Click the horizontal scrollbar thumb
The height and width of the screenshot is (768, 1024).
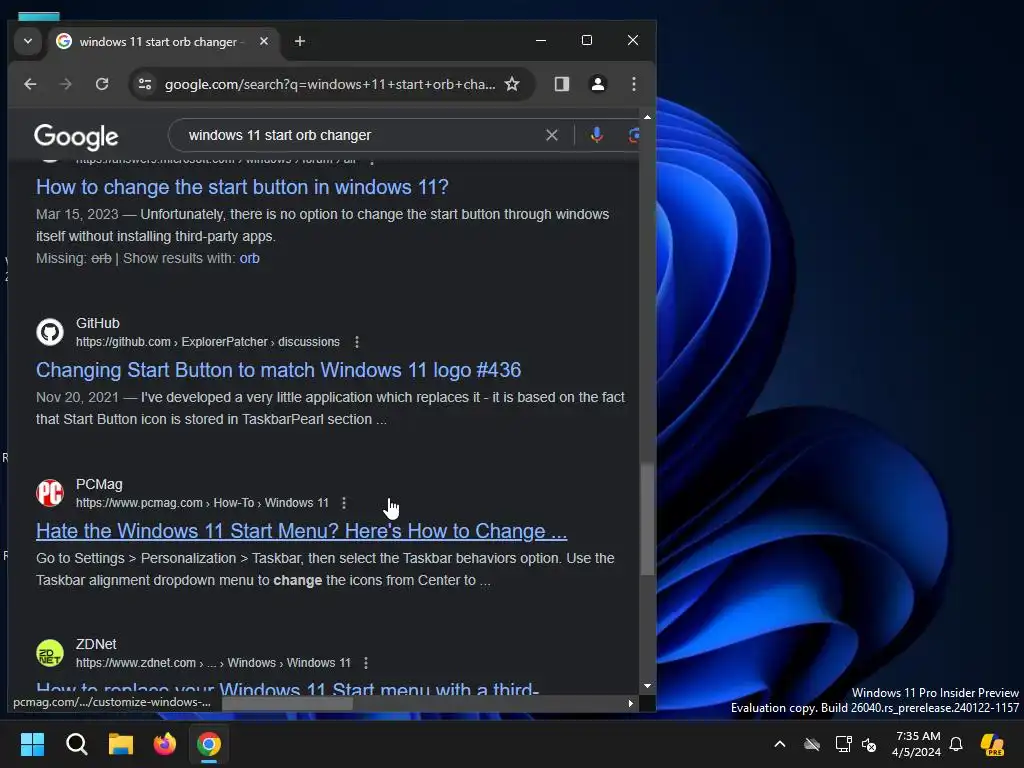point(287,703)
